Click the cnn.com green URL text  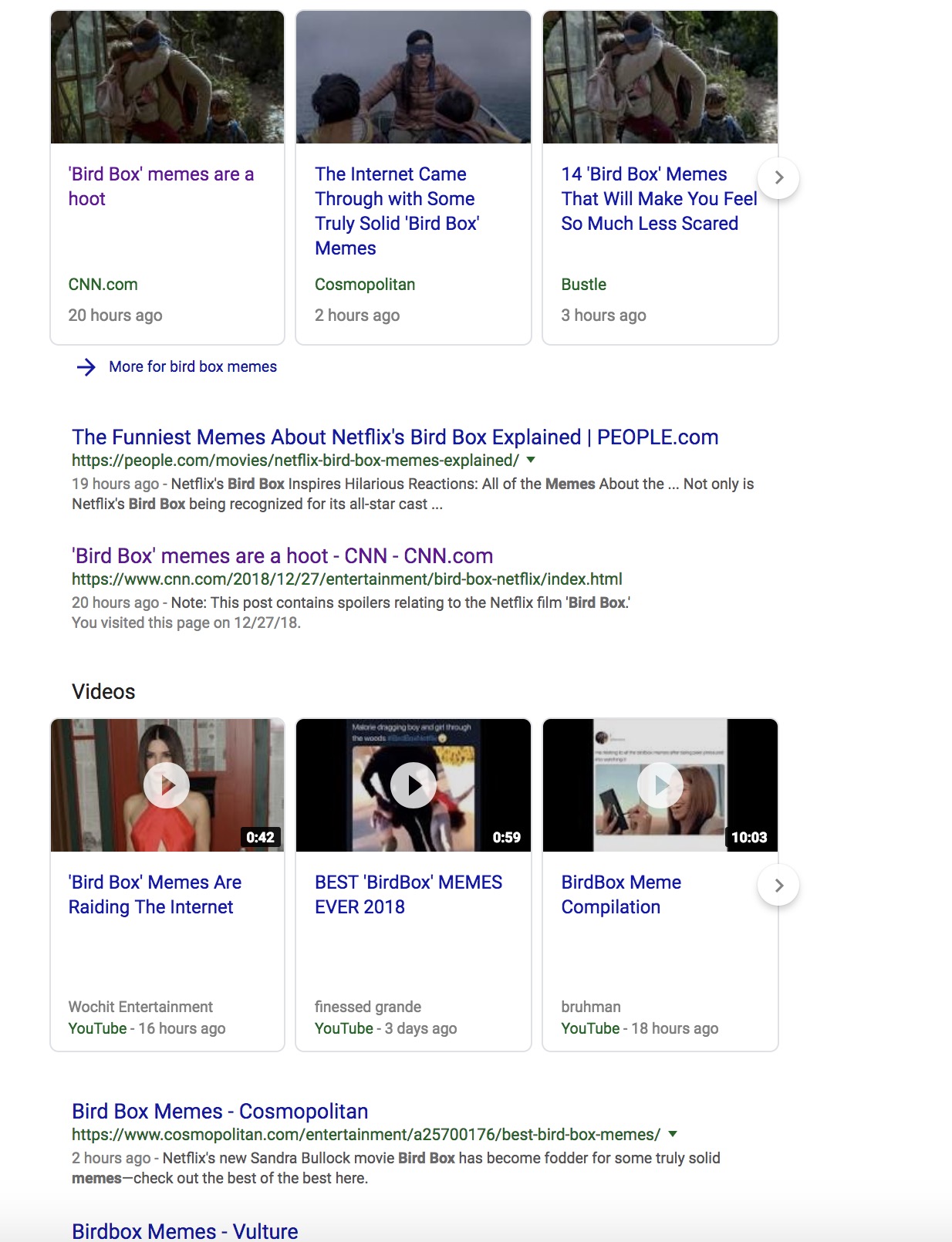[x=347, y=579]
